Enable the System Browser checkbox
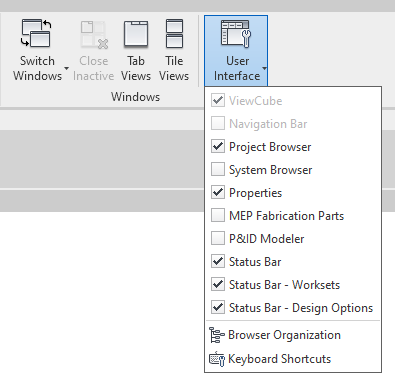This screenshot has height=378, width=395. (218, 170)
